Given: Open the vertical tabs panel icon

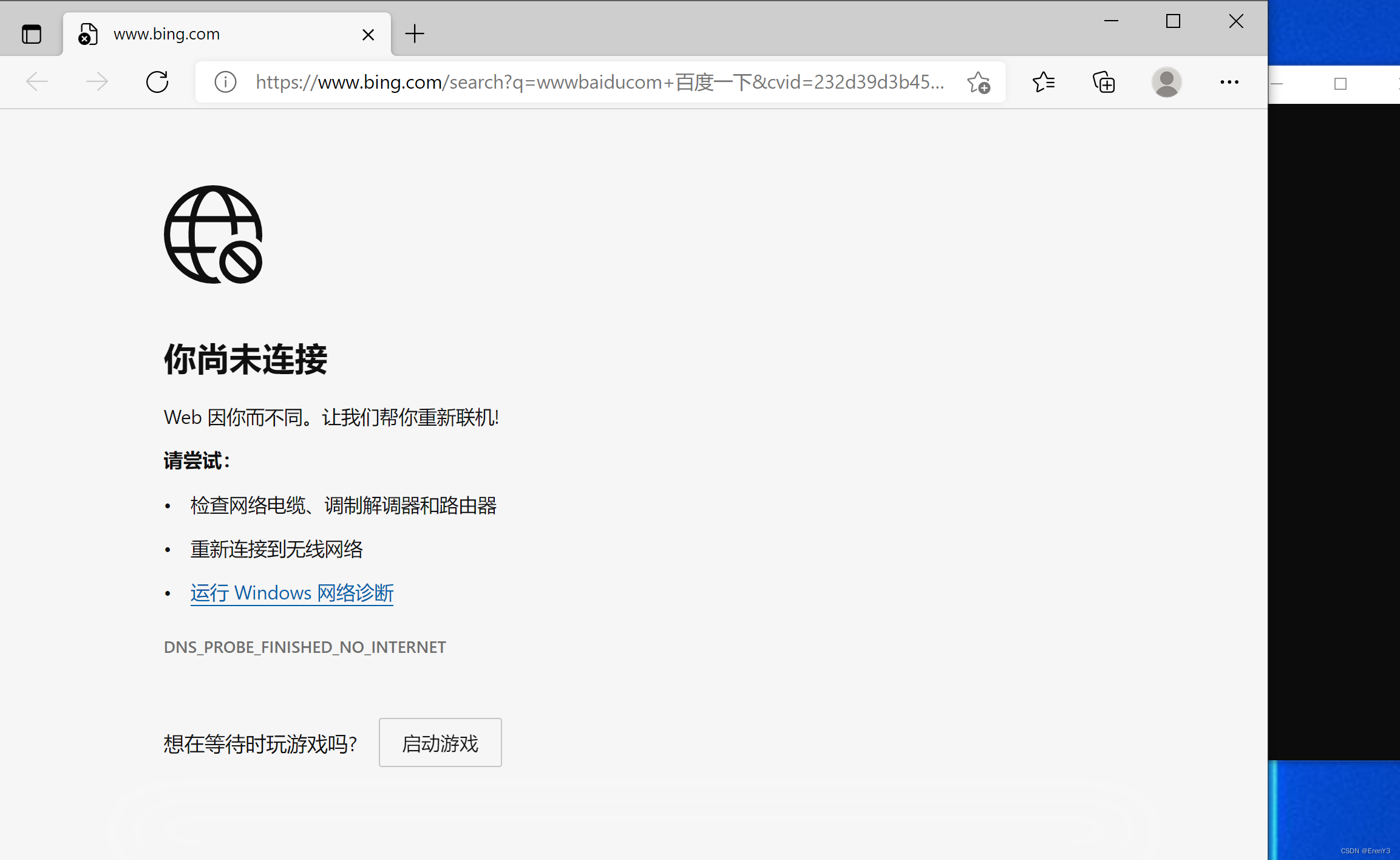Looking at the screenshot, I should click(x=32, y=34).
